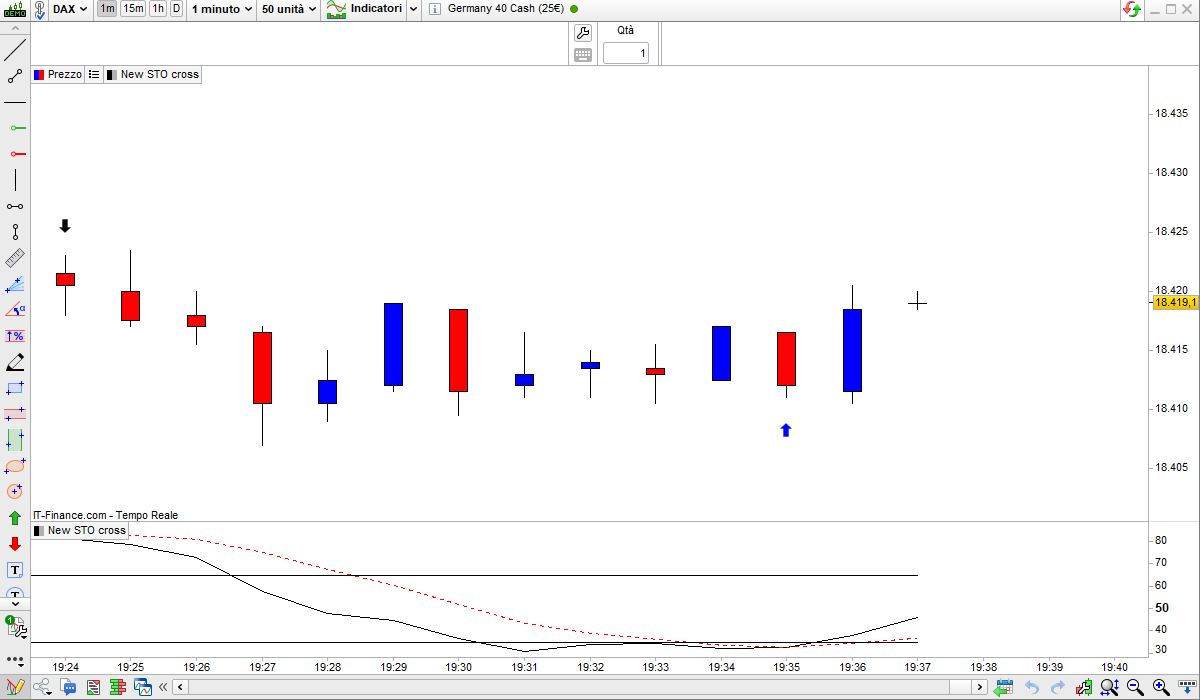
Task: Select the green up arrow tool
Action: tap(15, 518)
